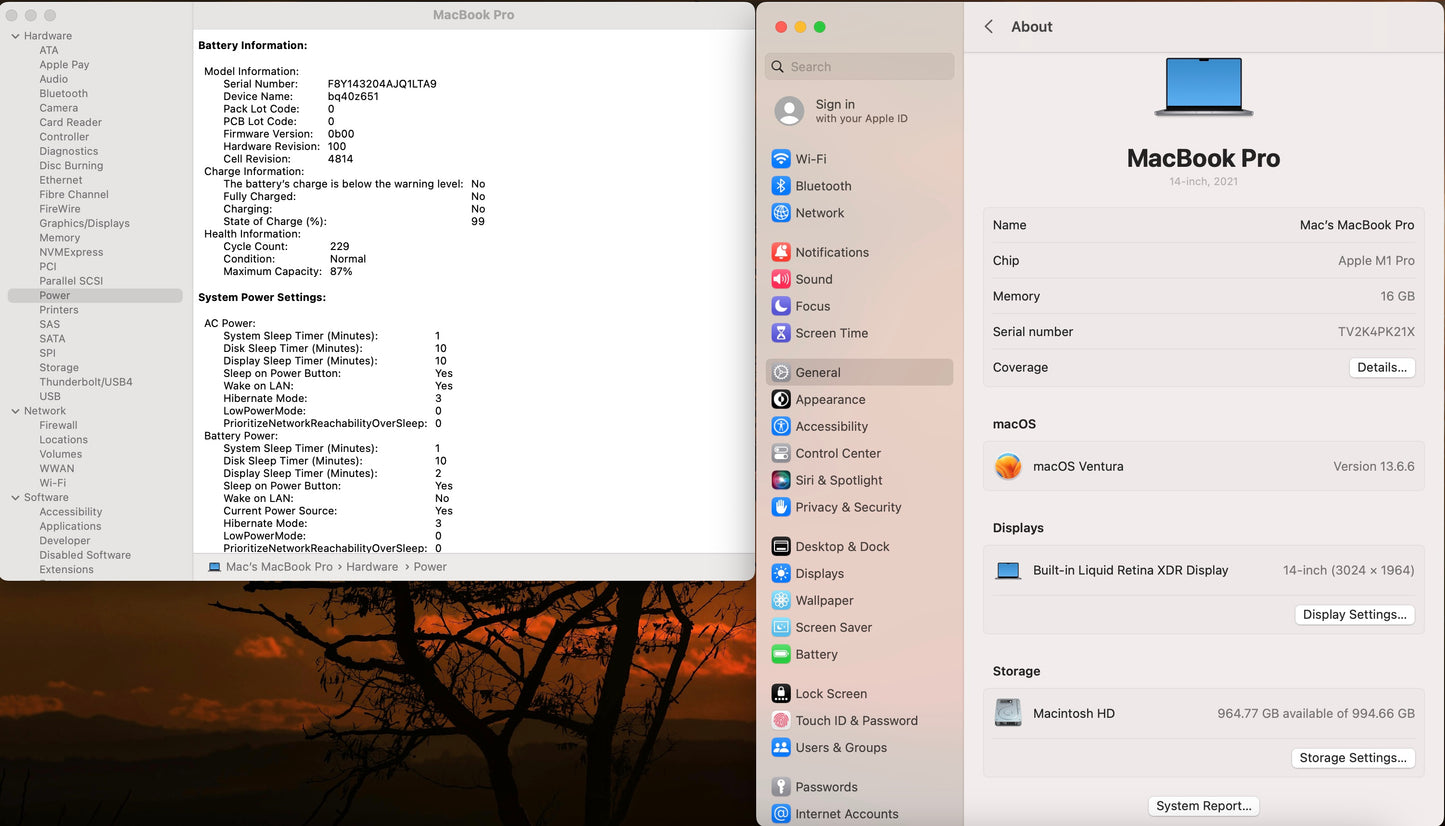This screenshot has width=1445, height=826.
Task: Open Siri & Spotlight icon
Action: click(781, 480)
